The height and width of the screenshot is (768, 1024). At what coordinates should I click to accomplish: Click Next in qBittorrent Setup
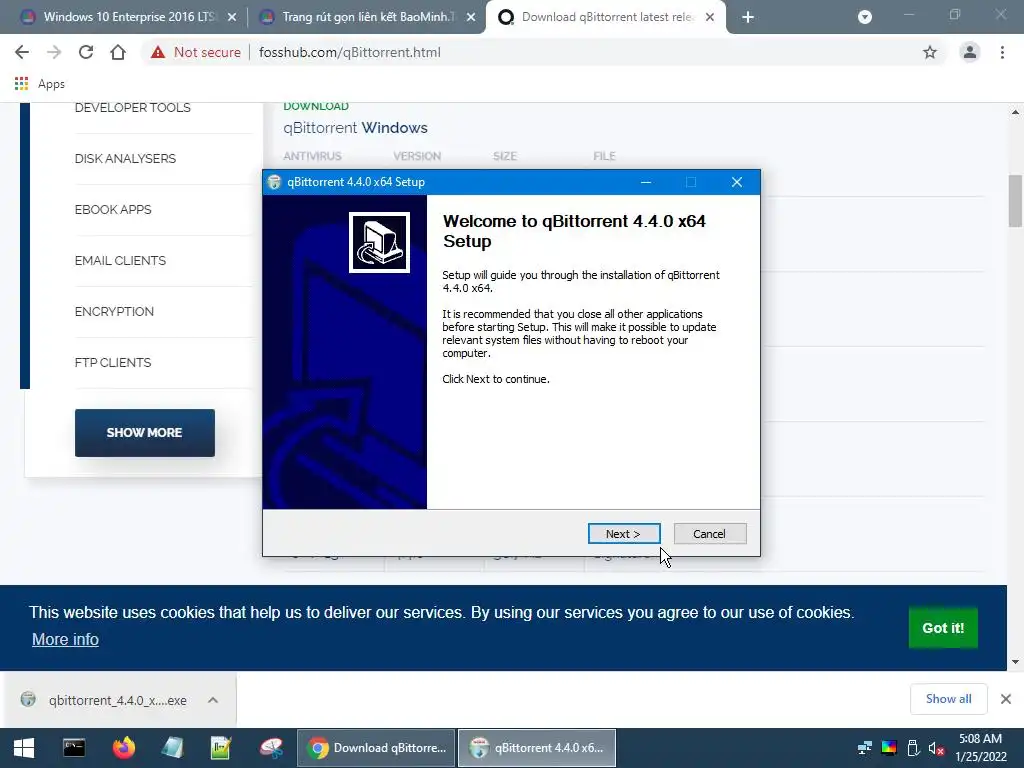[x=624, y=534]
